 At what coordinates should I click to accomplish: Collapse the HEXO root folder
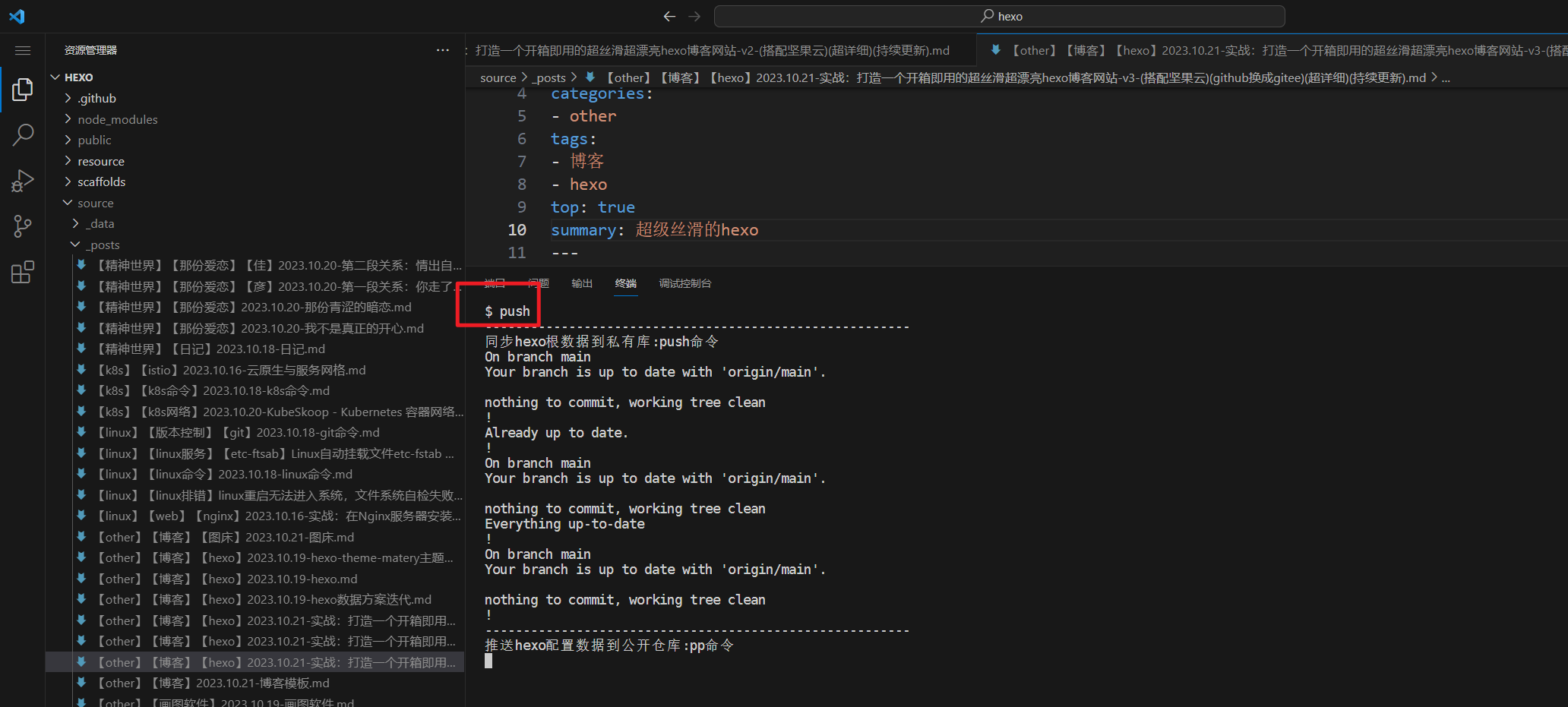point(255,77)
